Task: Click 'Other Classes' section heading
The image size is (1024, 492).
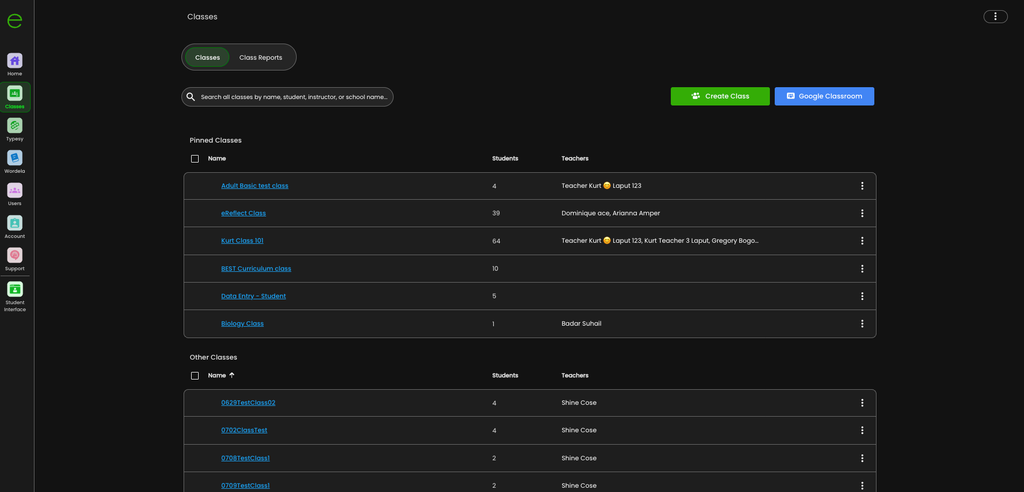Action: [x=214, y=357]
